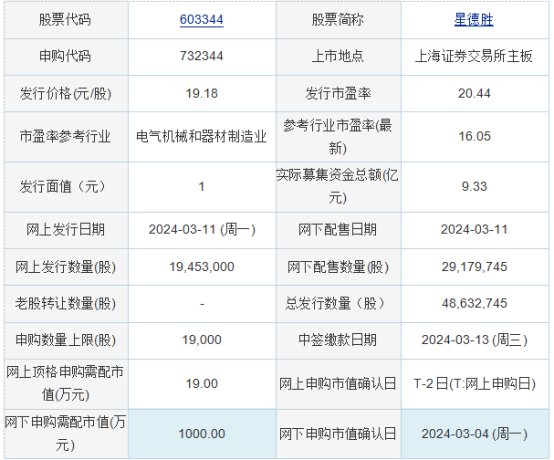Screen dimensions: 554x460
Task: Select the 市盈率参考行业 label
Action: pyautogui.click(x=65, y=136)
